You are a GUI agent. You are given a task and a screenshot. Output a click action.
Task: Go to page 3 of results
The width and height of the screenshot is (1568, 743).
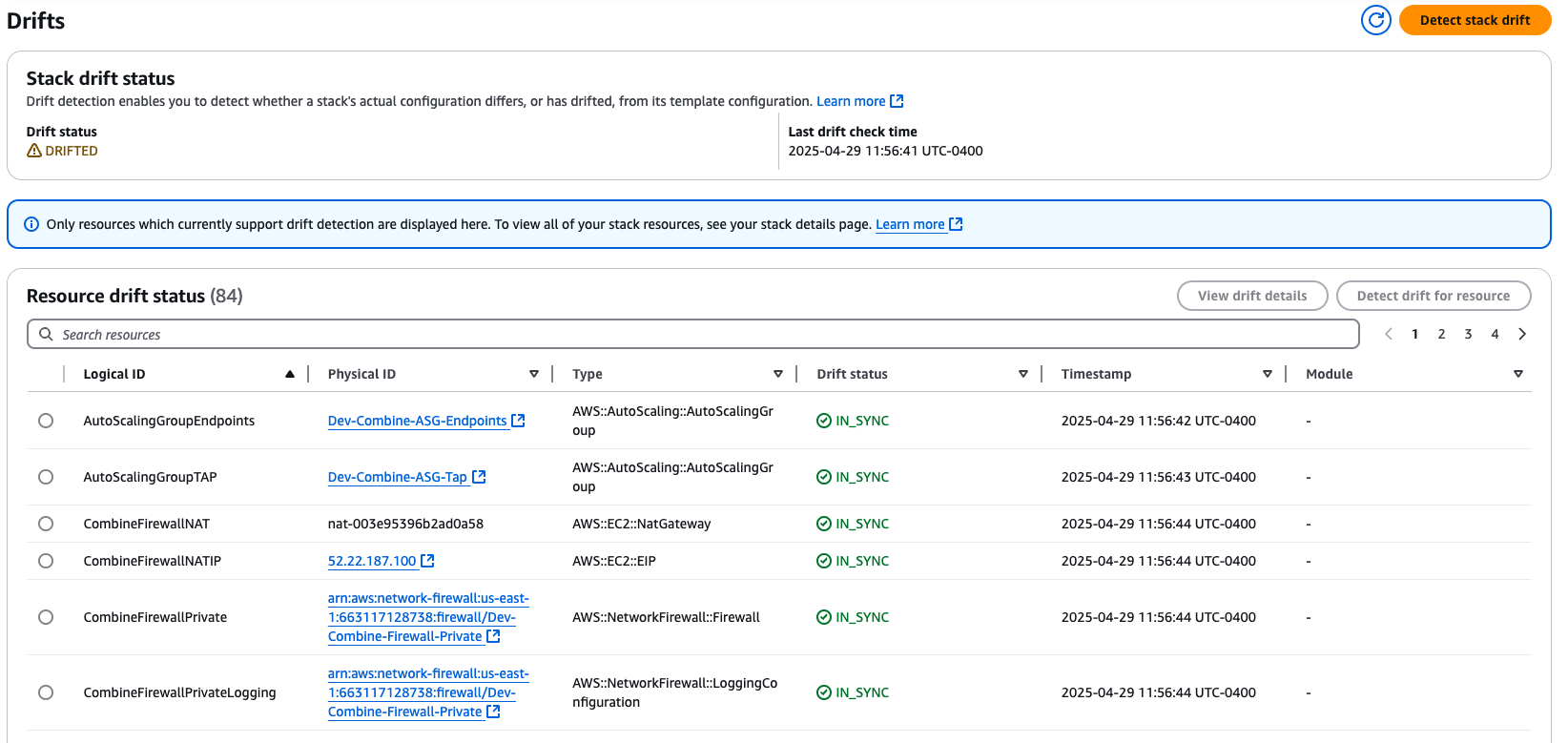1469,334
